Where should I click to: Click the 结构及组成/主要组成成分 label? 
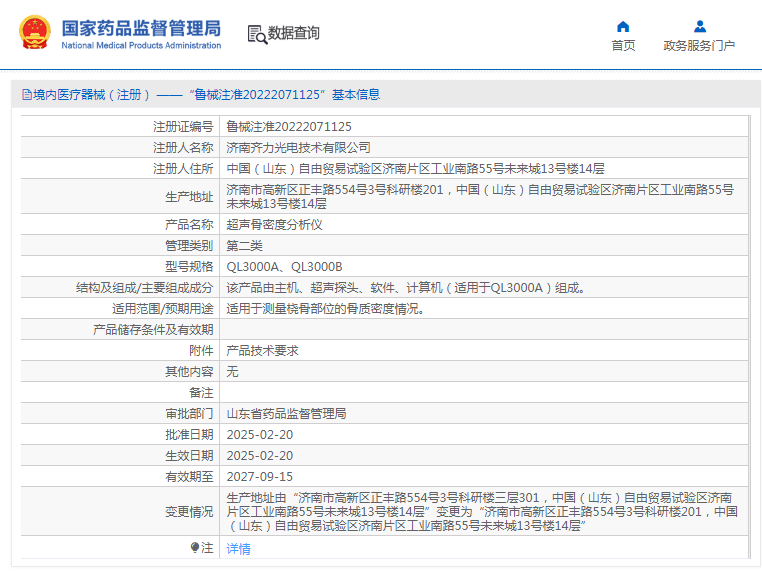pyautogui.click(x=144, y=288)
